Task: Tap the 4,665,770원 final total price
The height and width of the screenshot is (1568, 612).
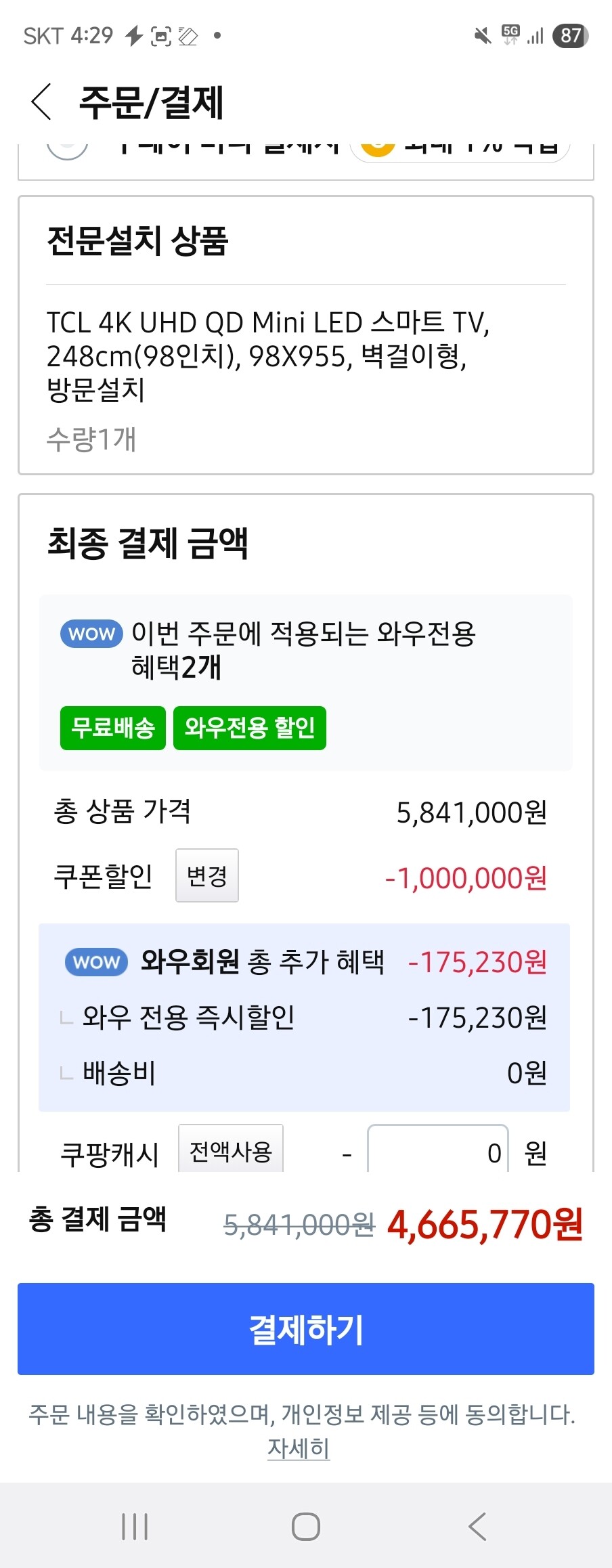Action: coord(485,1224)
